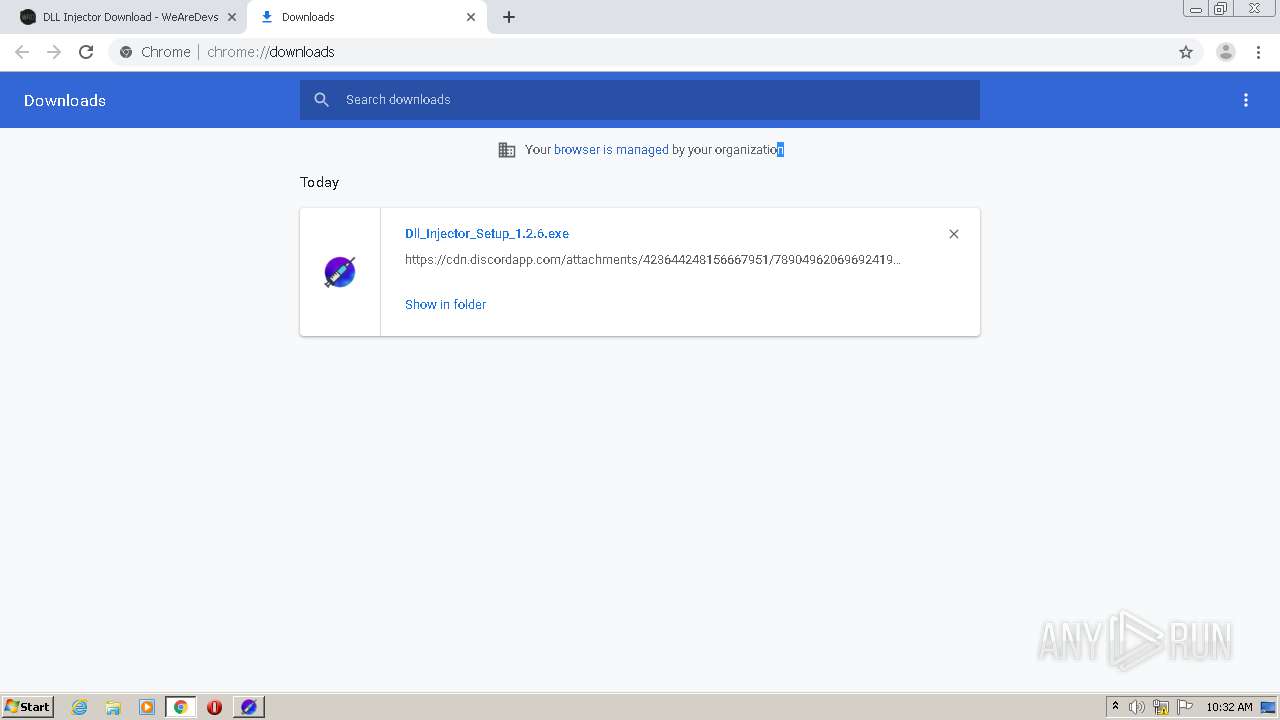Screen dimensions: 1280x720
Task: Minimize the Chrome window
Action: coord(1196,9)
